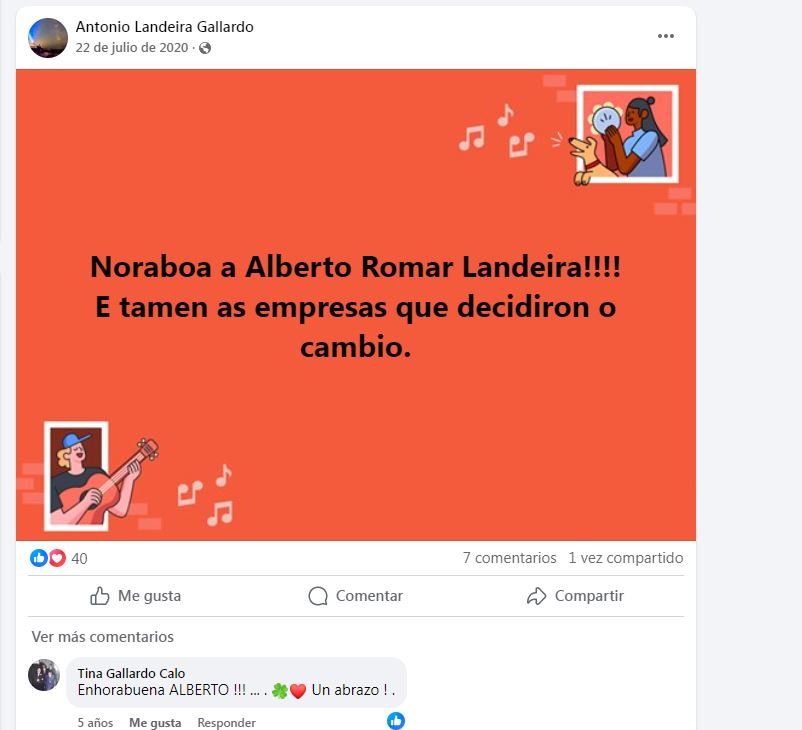This screenshot has width=802, height=730.
Task: Click the orange Noraboa post image
Action: click(356, 305)
